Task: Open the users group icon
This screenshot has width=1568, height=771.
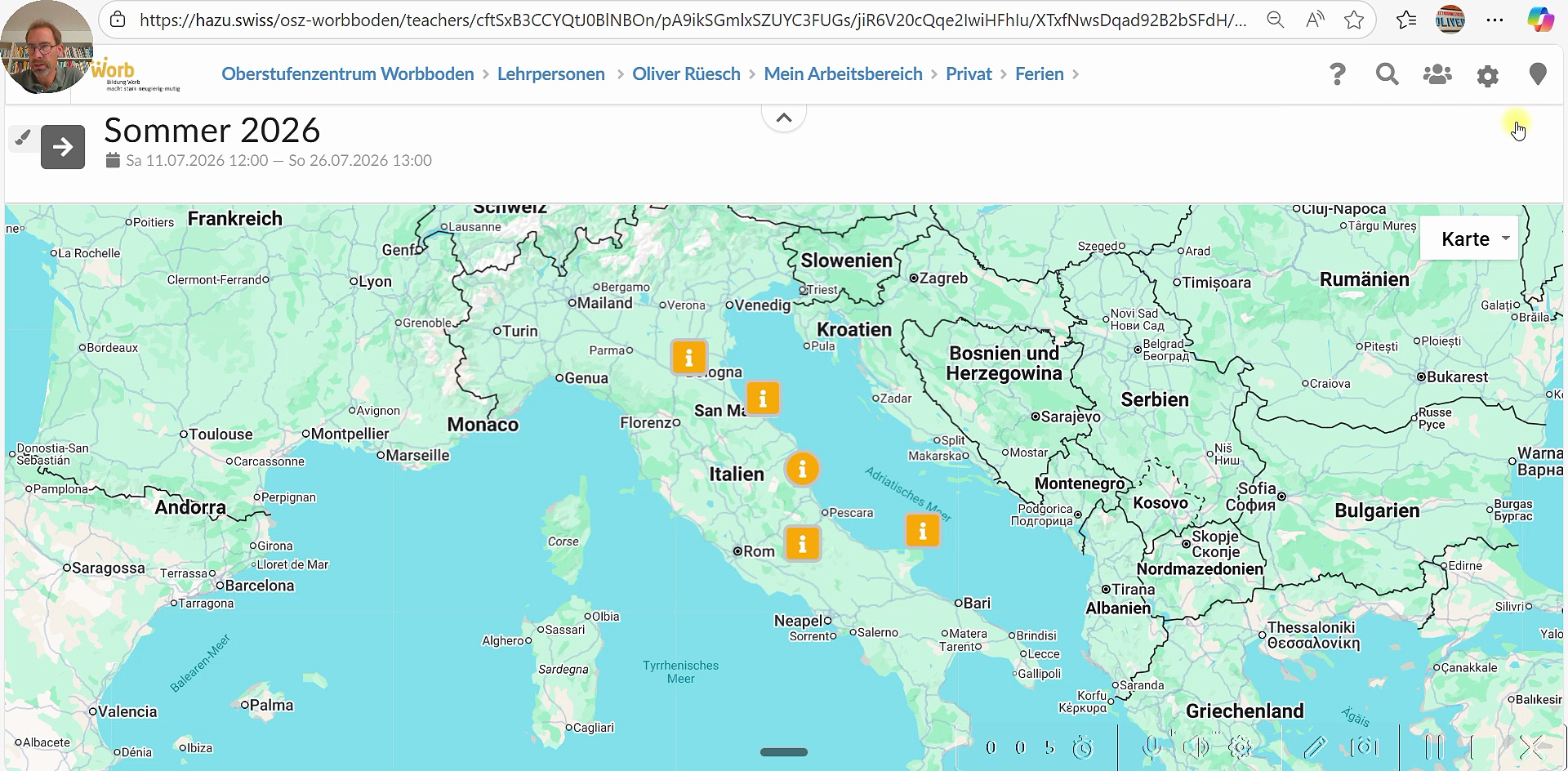Action: (x=1437, y=74)
